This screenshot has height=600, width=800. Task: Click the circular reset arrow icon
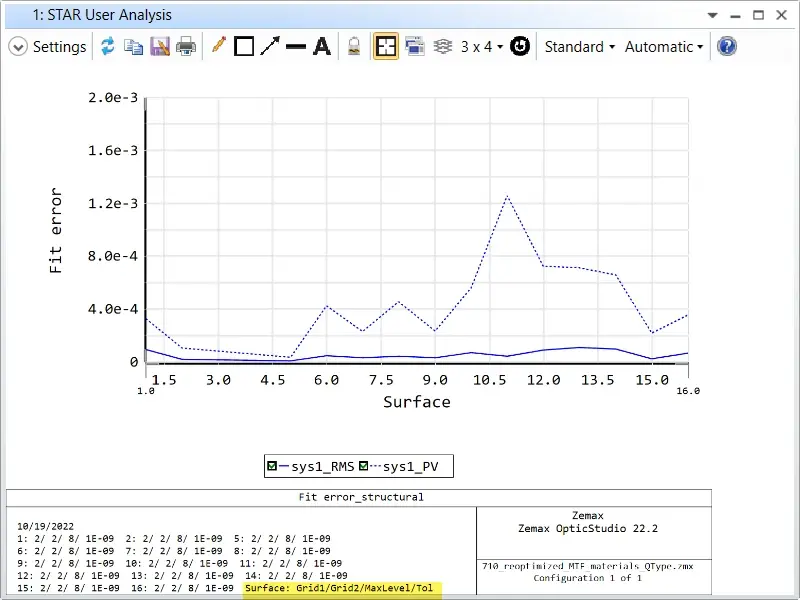tap(520, 46)
